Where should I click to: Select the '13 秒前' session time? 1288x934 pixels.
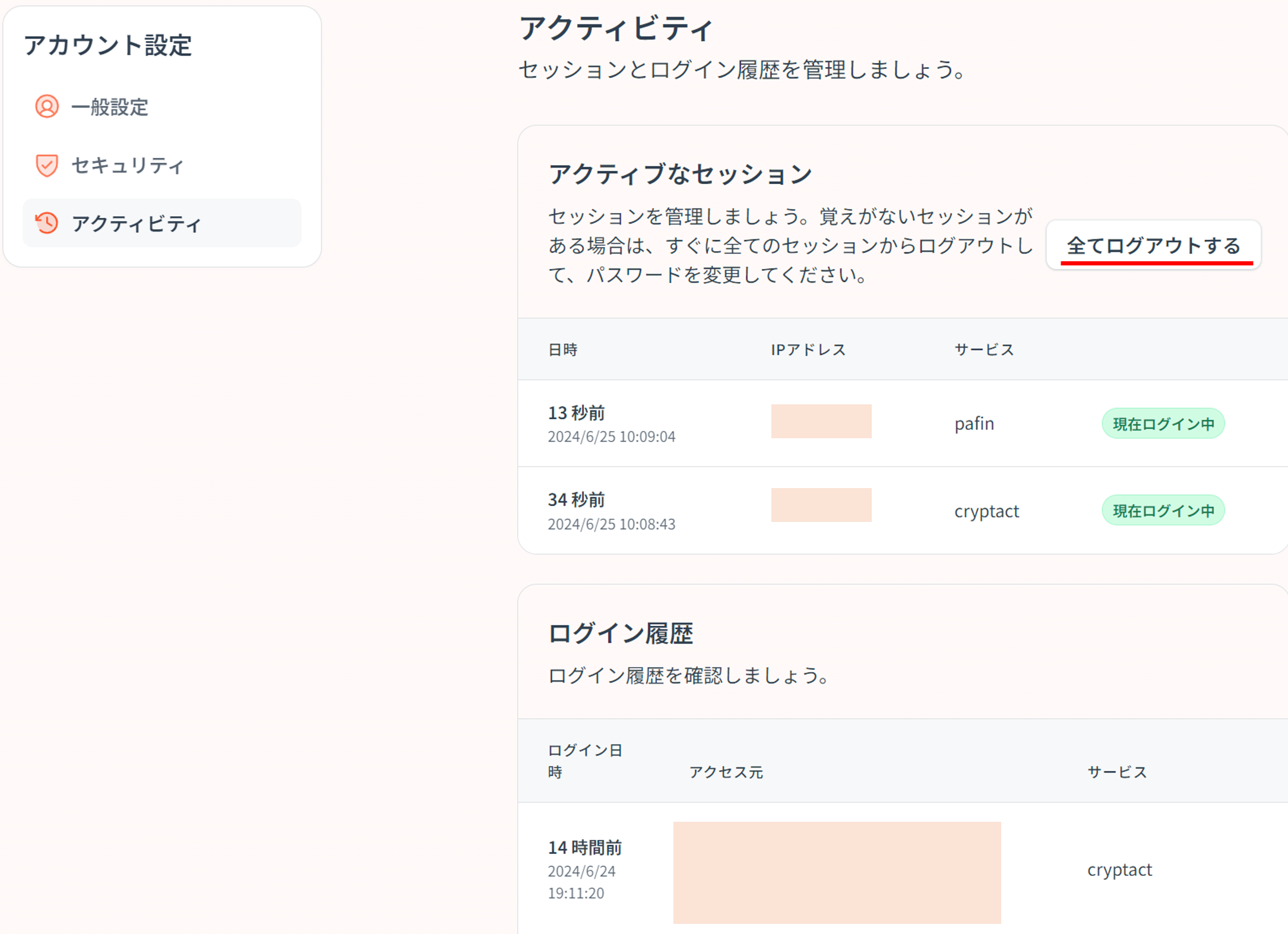click(576, 412)
